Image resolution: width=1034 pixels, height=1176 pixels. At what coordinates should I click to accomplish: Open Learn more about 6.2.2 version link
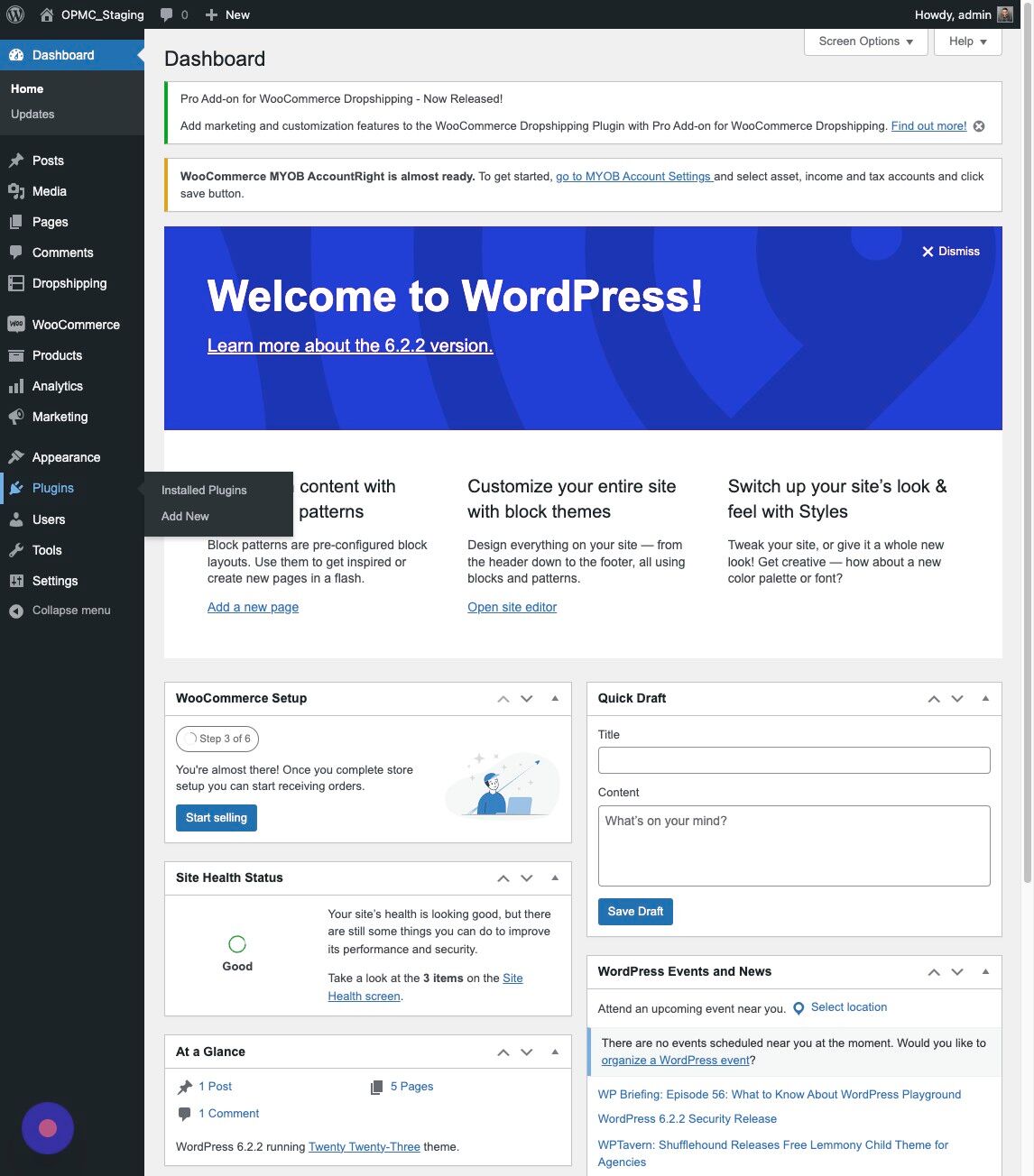350,345
